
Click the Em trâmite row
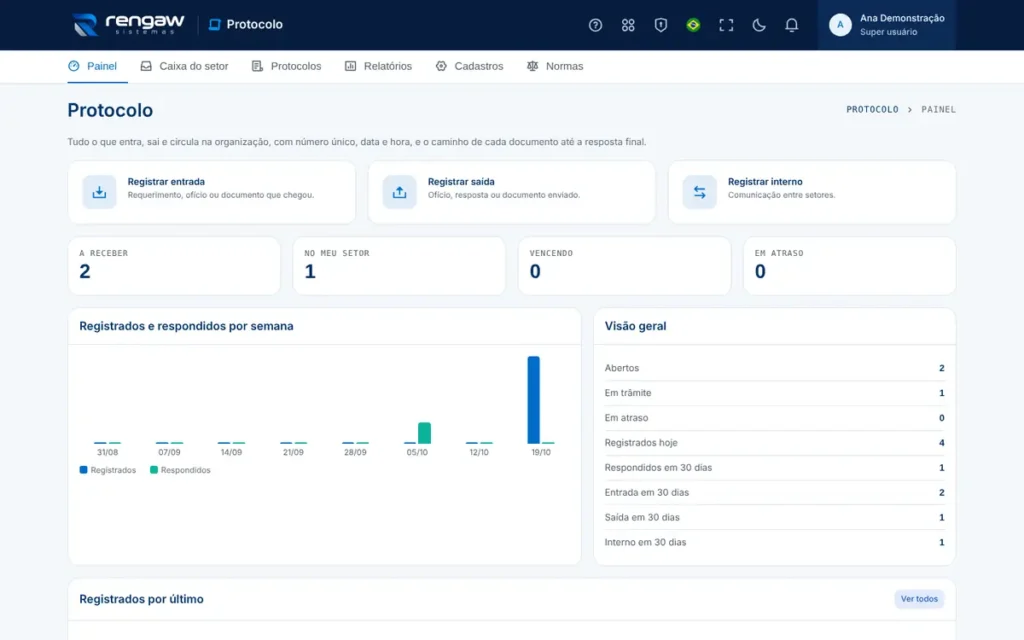775,393
